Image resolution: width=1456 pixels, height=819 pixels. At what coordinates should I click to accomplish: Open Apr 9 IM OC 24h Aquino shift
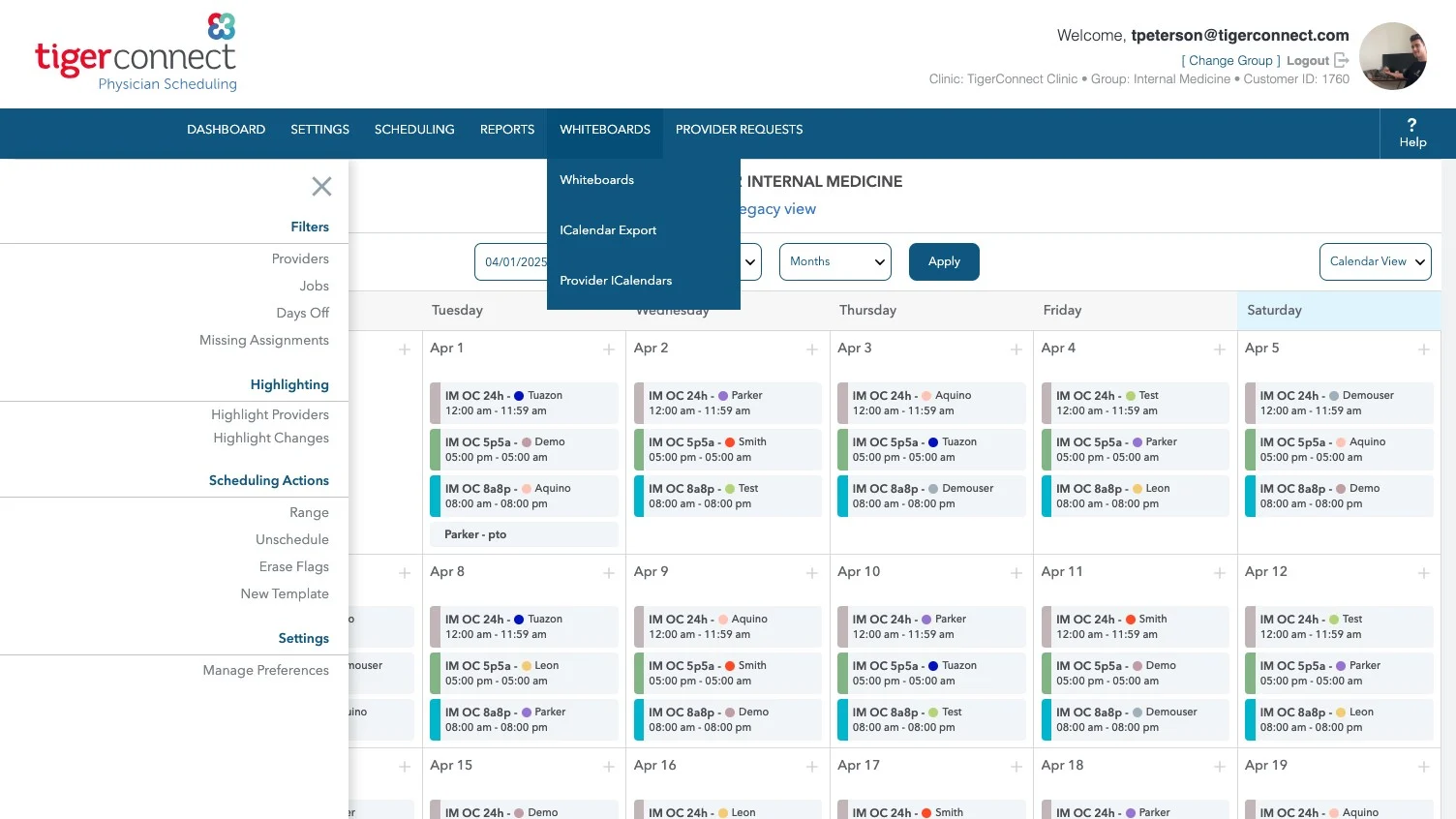tap(727, 626)
